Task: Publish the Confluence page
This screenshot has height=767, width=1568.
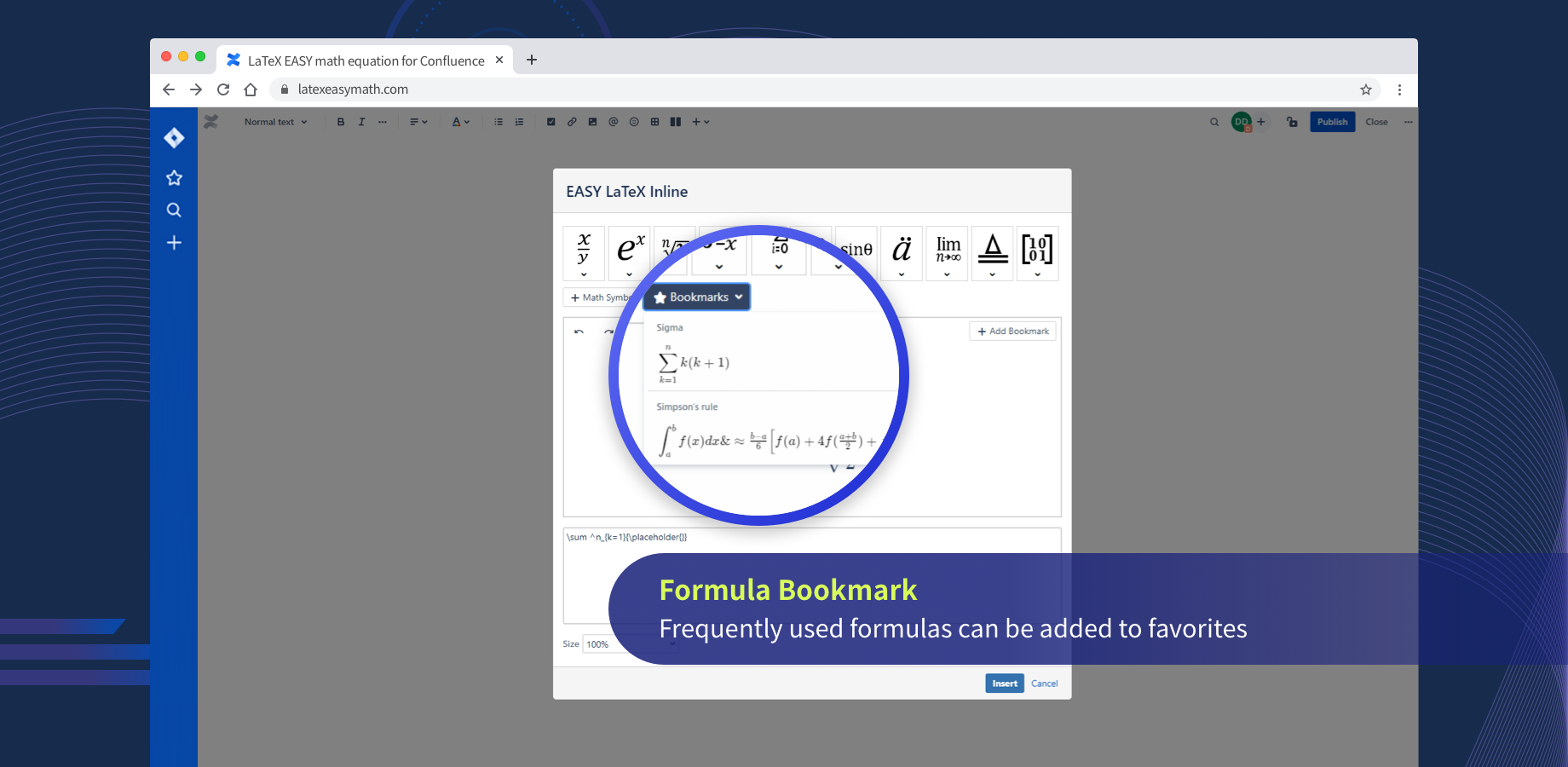Action: tap(1332, 122)
